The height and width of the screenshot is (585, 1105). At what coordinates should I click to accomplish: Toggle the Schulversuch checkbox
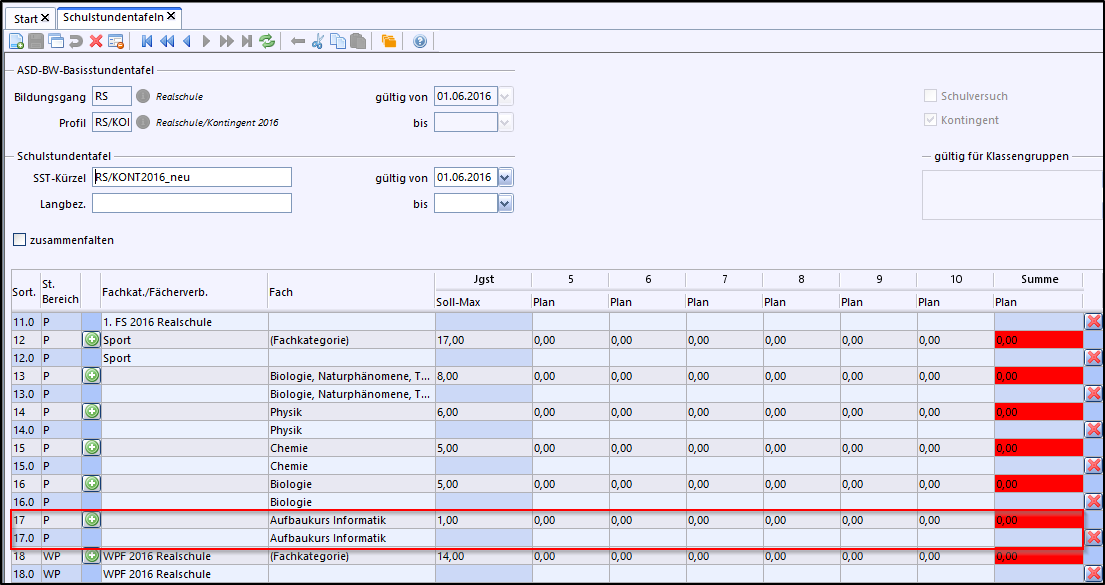click(931, 96)
